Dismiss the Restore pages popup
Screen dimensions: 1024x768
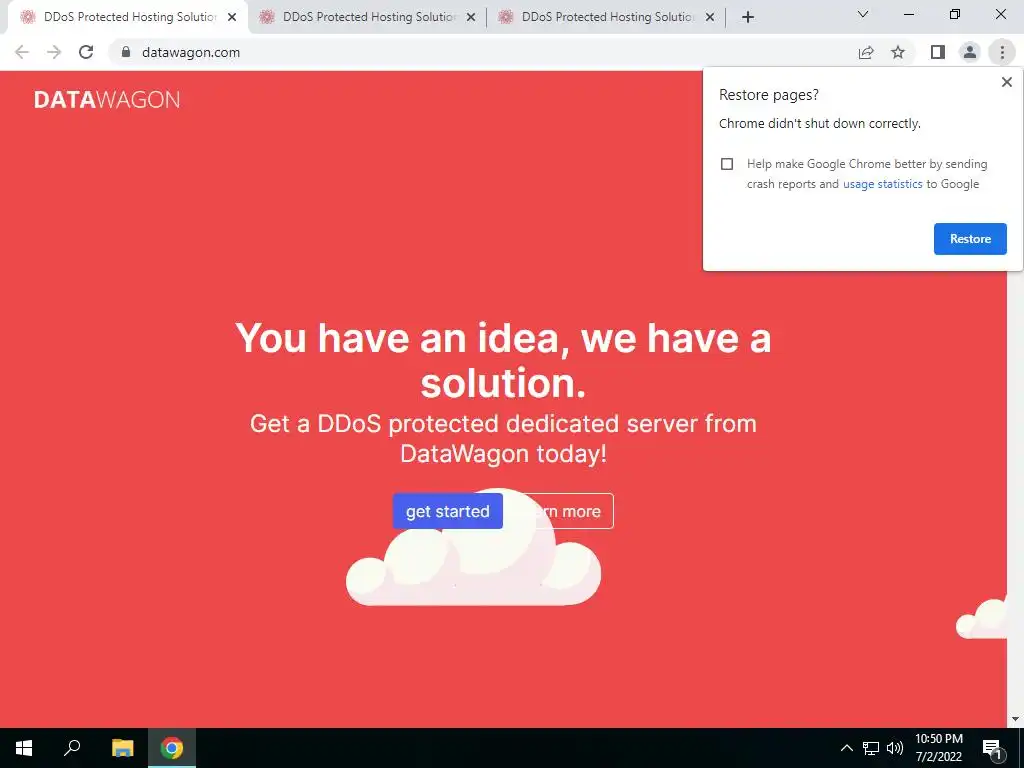pyautogui.click(x=1006, y=82)
